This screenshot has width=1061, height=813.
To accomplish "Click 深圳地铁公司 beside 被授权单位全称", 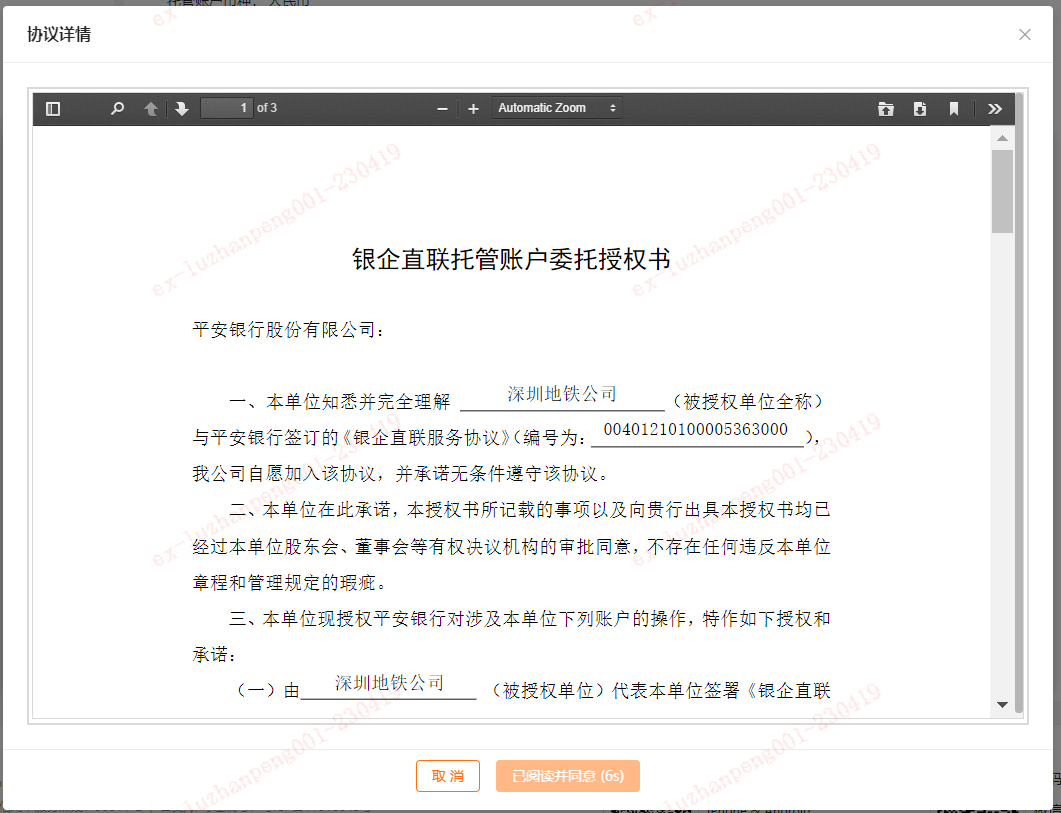I will pos(562,393).
